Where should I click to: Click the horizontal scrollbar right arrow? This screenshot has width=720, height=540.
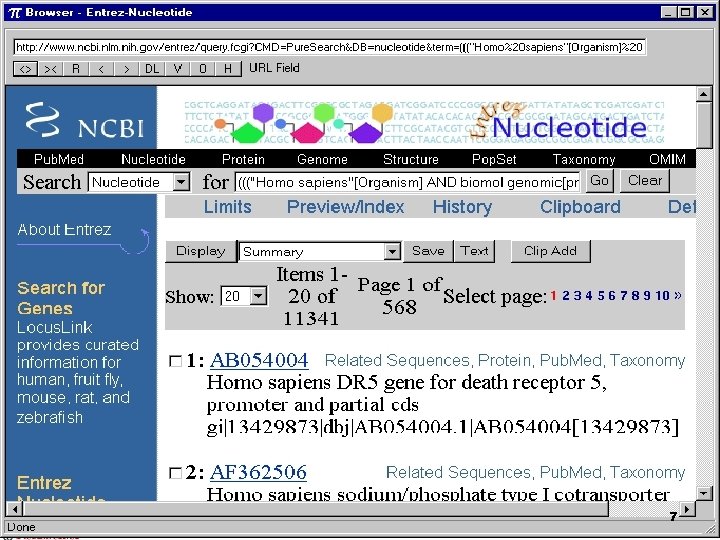pyautogui.click(x=687, y=509)
